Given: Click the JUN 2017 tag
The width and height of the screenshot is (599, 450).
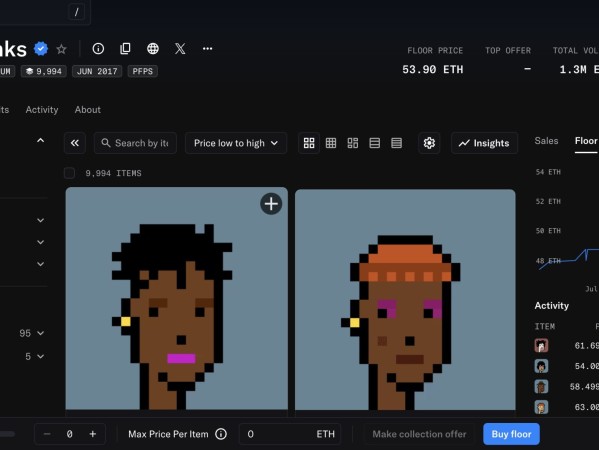Looking at the screenshot, I should point(97,71).
